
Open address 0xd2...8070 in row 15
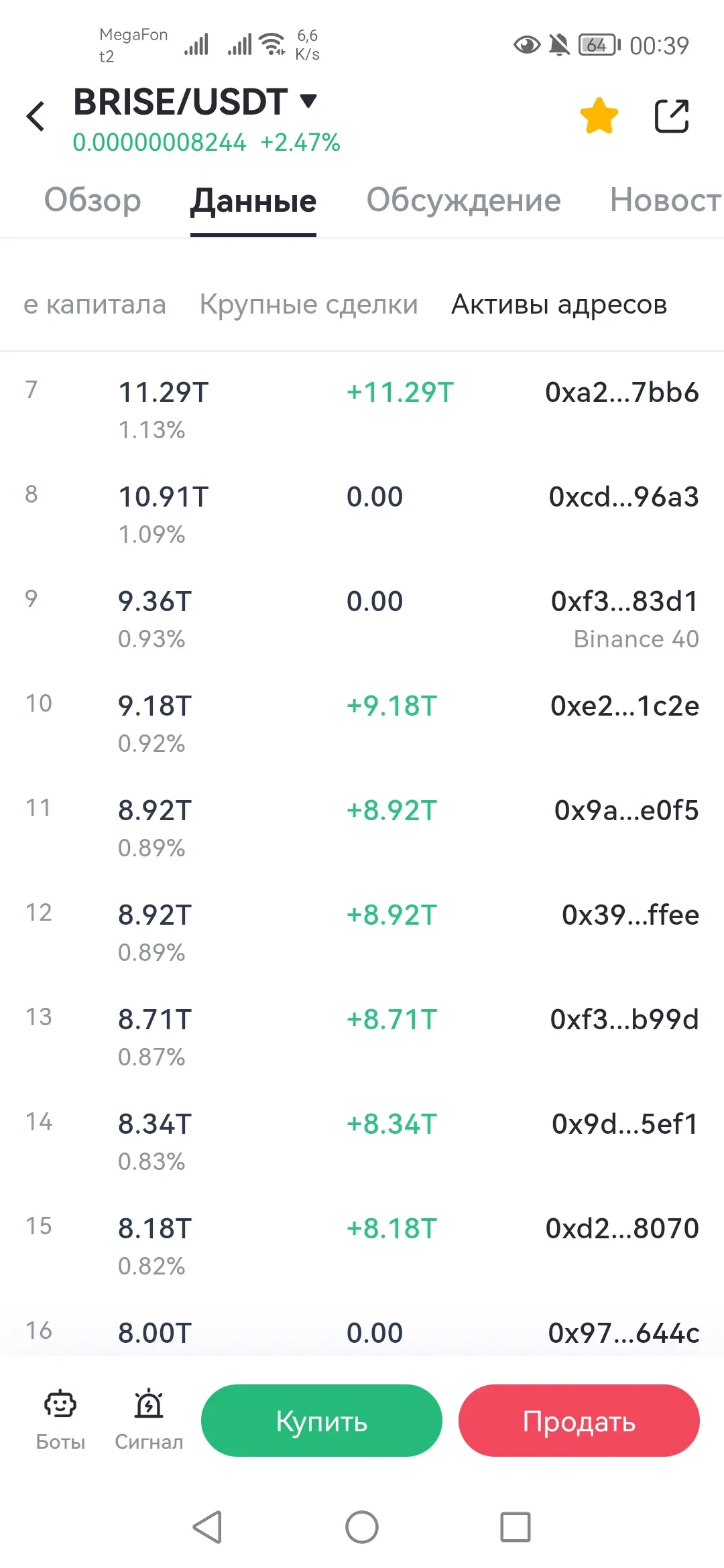coord(622,1229)
